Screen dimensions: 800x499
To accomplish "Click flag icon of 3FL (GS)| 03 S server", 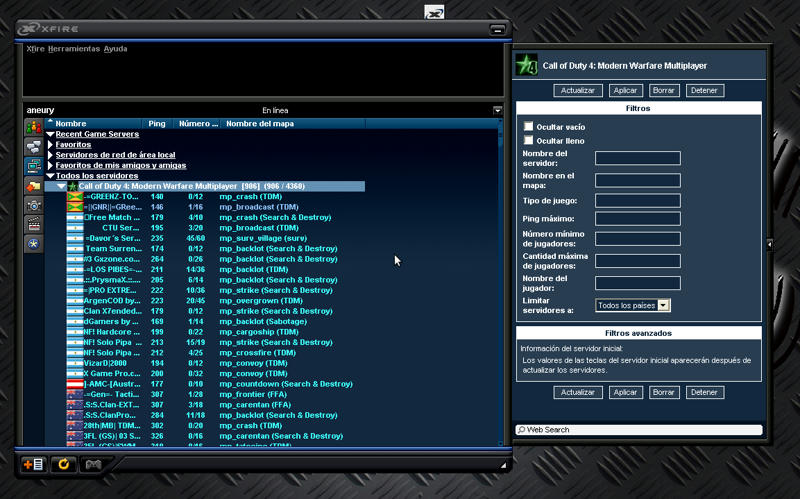I will [x=75, y=436].
